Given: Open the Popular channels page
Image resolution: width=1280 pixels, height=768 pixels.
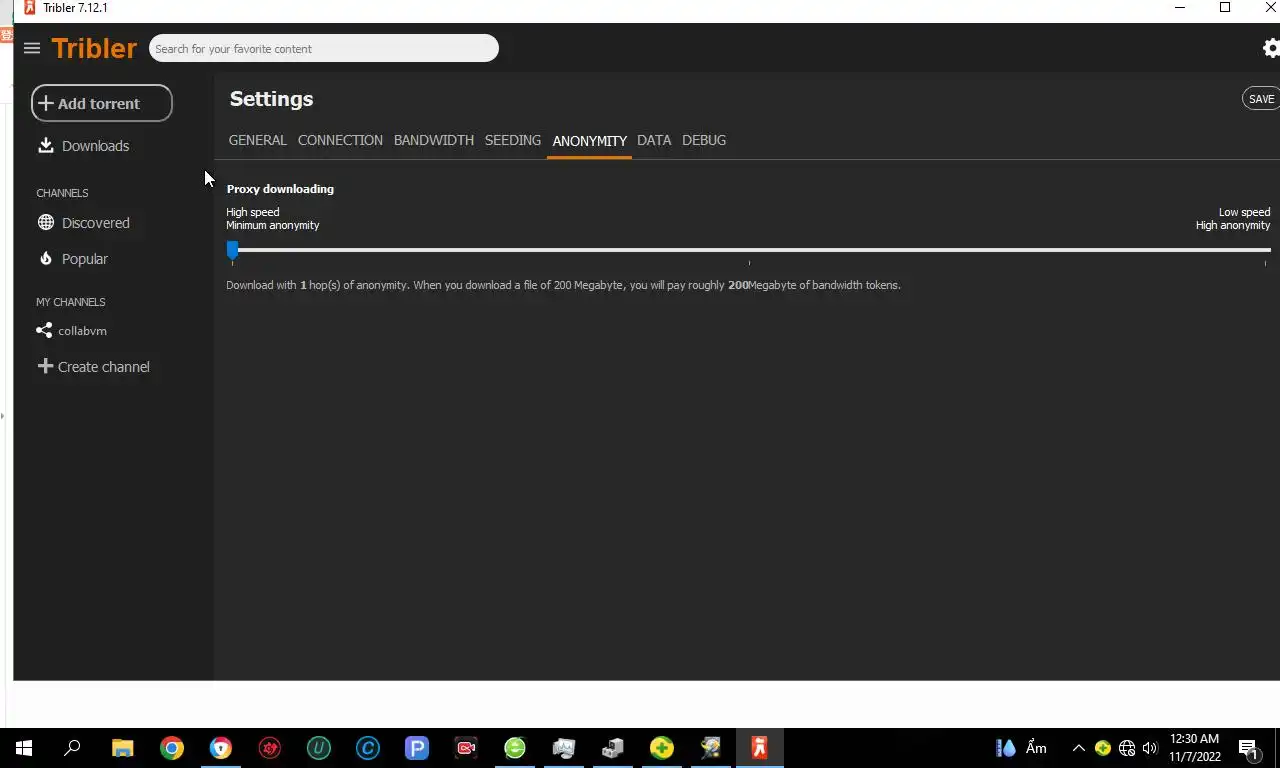Looking at the screenshot, I should 73,259.
